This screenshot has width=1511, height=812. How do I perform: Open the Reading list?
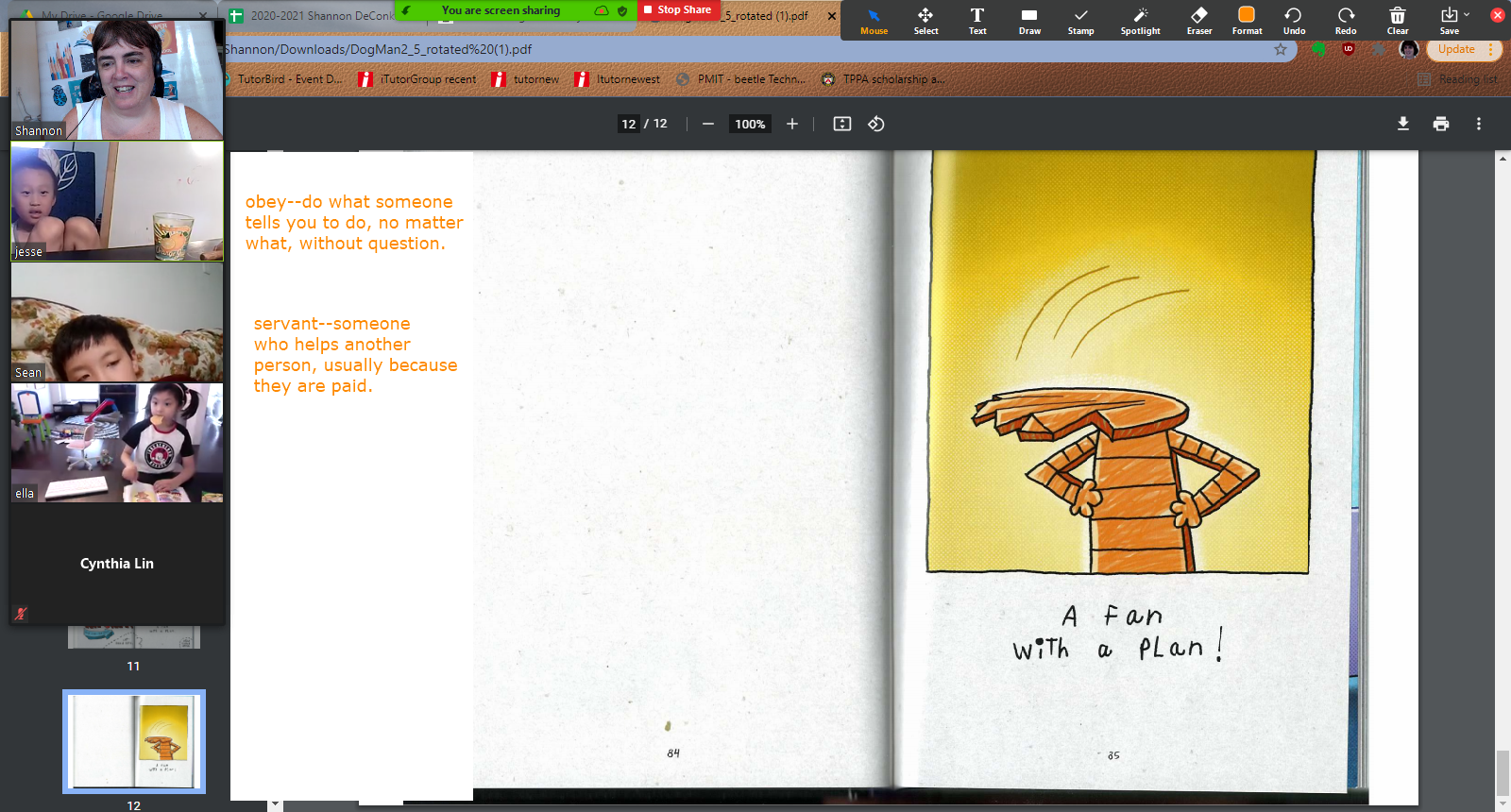1458,79
